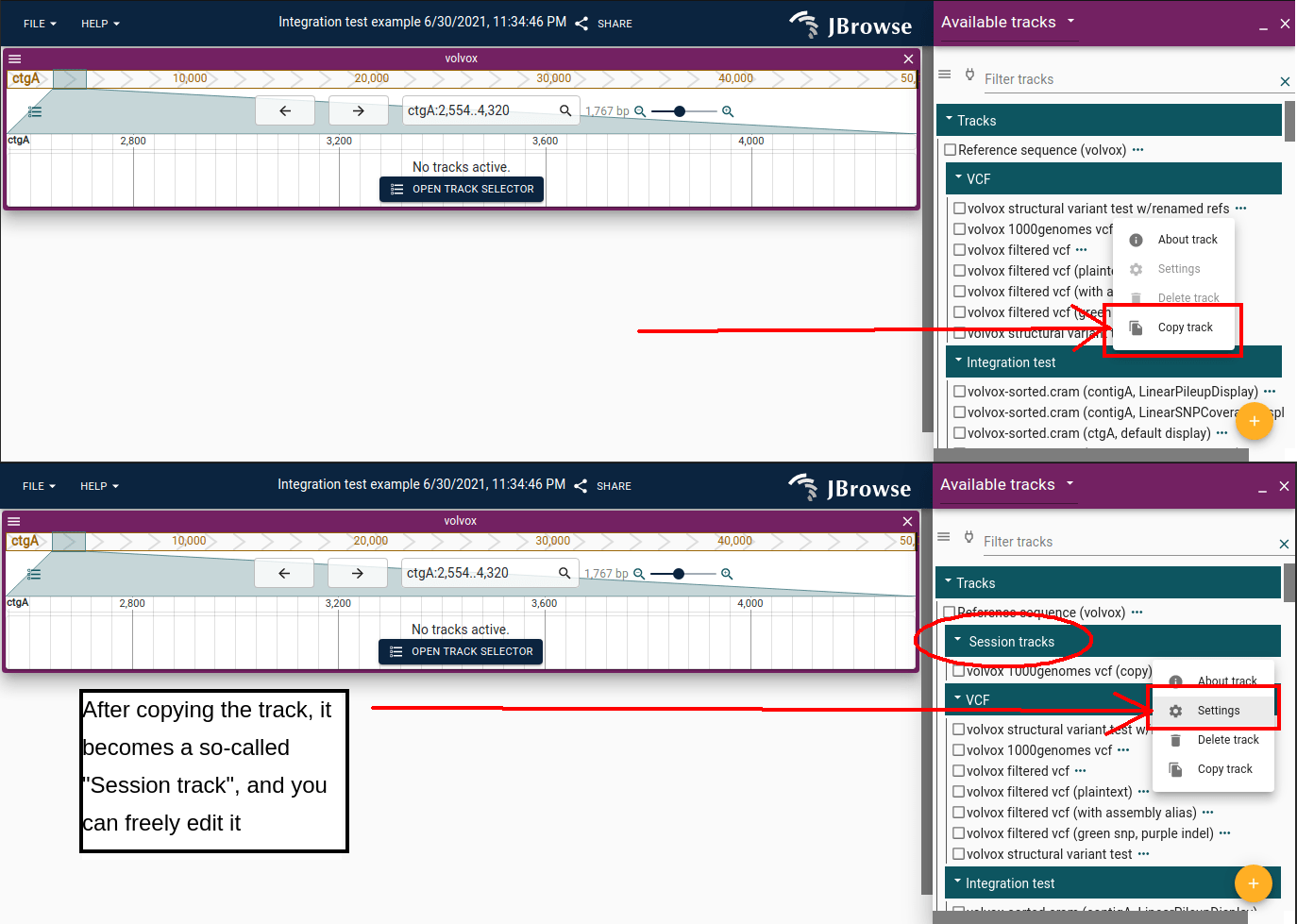Open HELP menu in bottom header
The width and height of the screenshot is (1297, 924).
99,486
